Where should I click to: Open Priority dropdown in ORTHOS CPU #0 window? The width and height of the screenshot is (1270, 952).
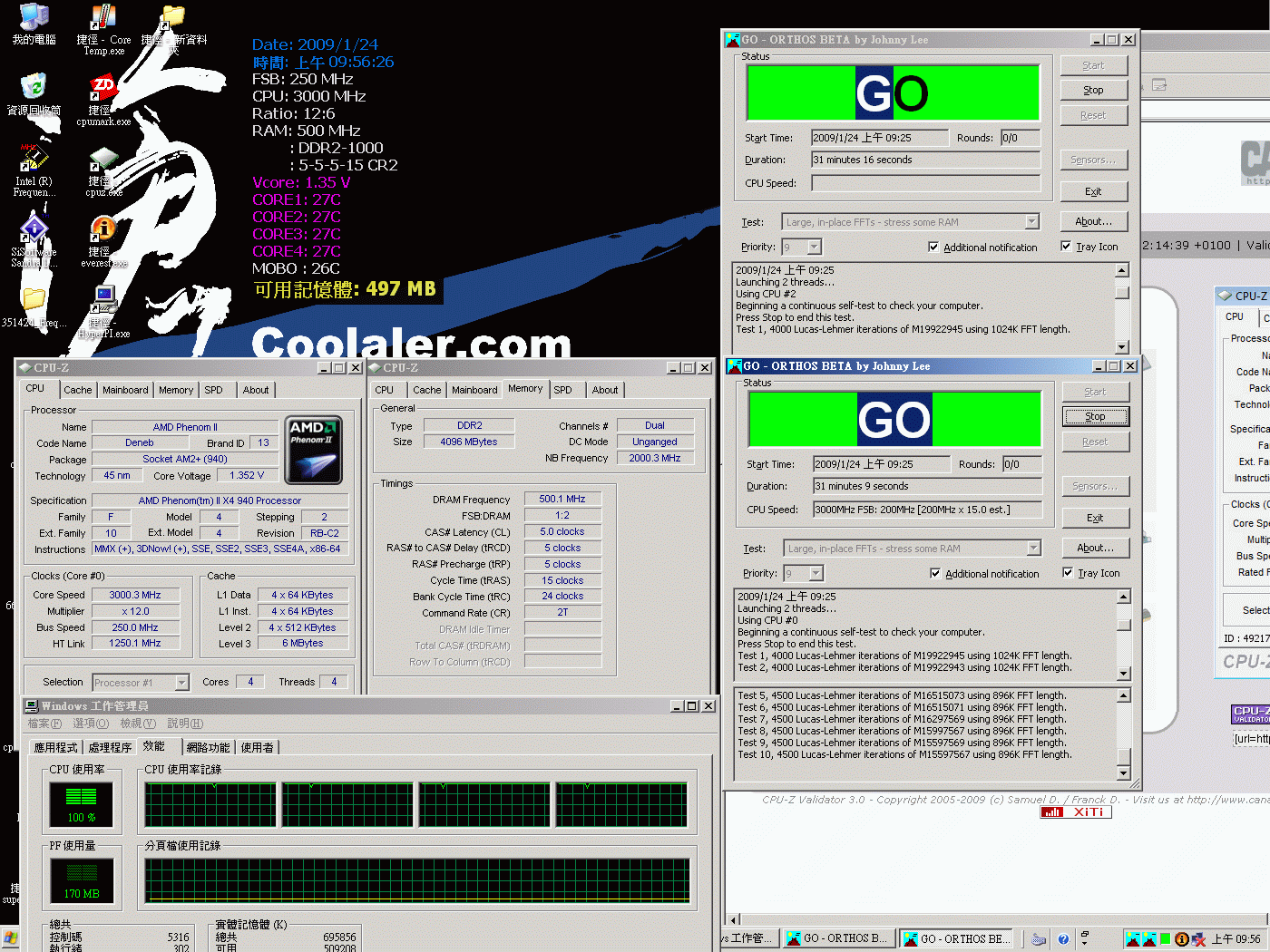(x=816, y=573)
